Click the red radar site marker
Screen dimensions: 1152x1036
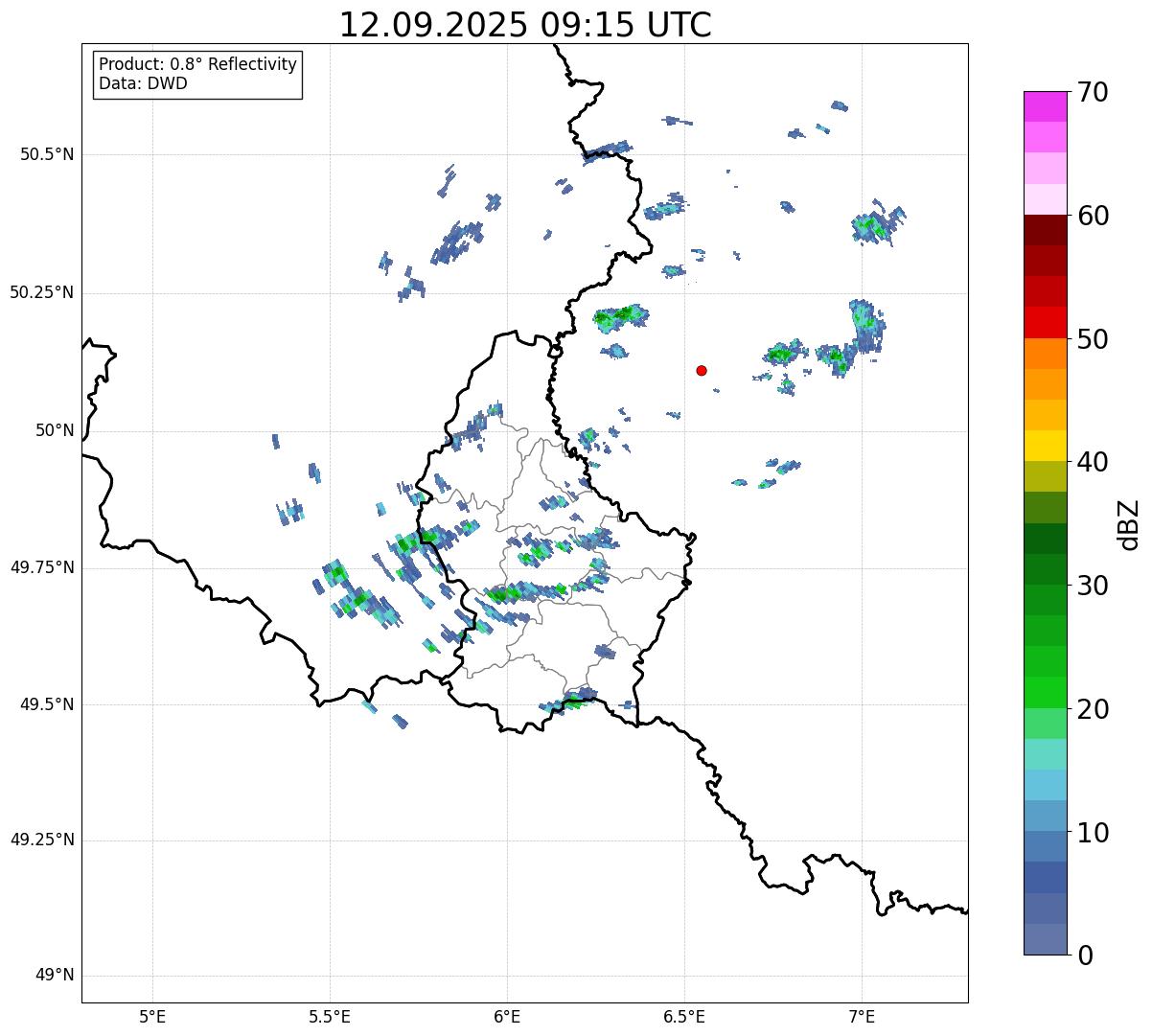click(x=702, y=370)
